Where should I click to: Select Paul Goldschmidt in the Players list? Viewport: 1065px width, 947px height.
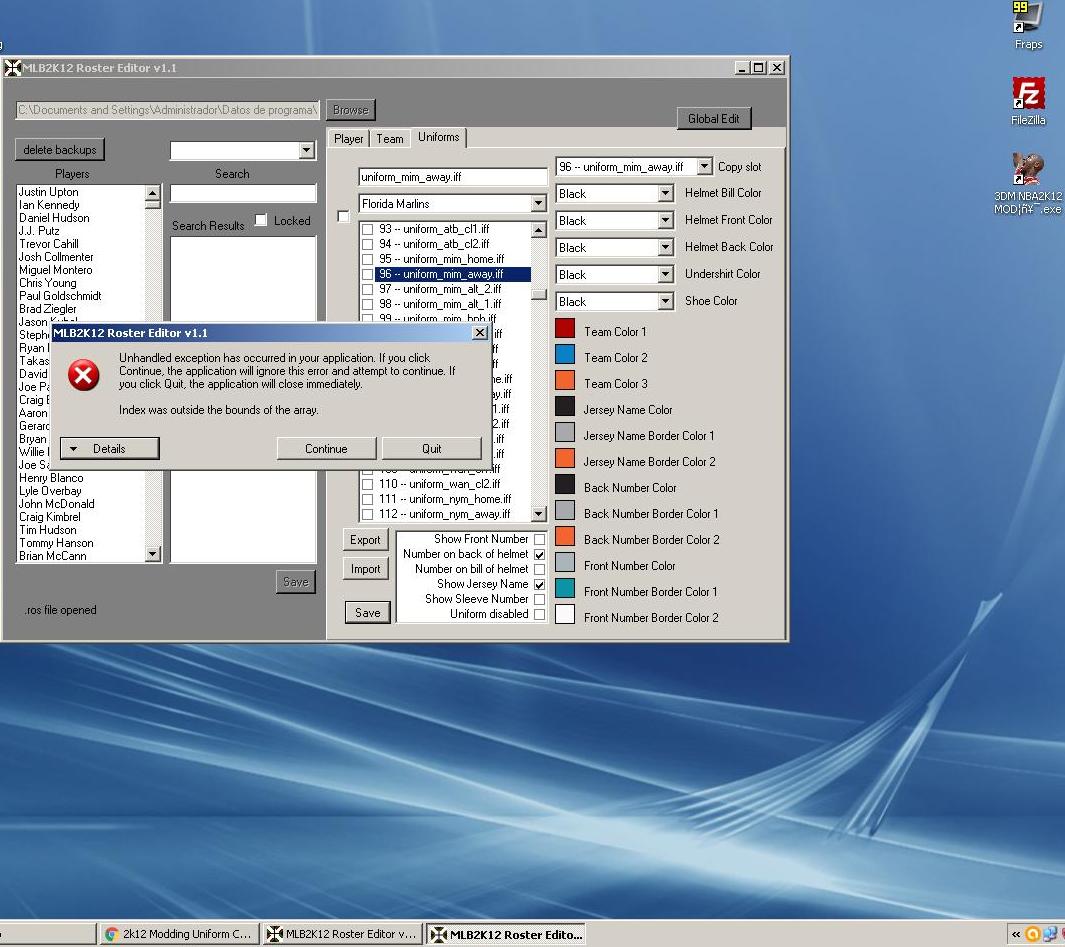(x=60, y=296)
